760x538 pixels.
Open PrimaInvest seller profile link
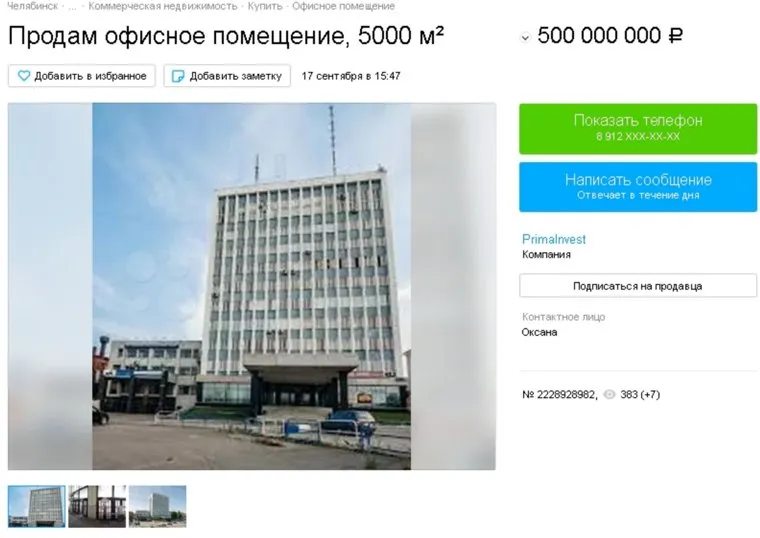554,239
